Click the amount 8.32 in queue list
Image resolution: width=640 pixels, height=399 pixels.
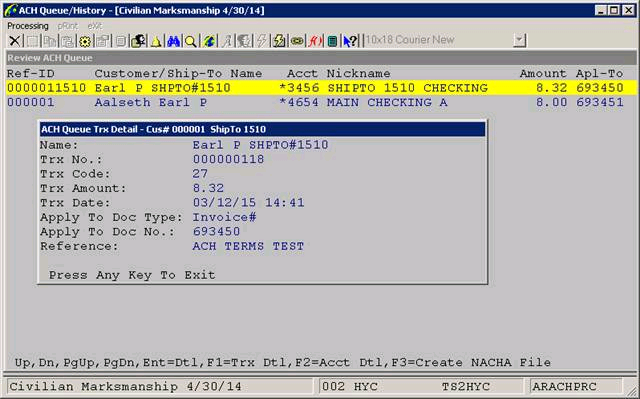click(x=551, y=88)
